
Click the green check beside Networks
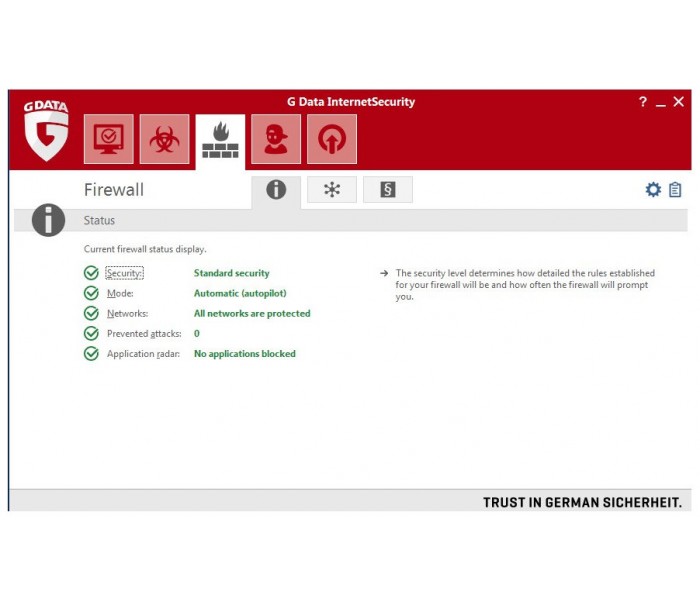point(92,313)
